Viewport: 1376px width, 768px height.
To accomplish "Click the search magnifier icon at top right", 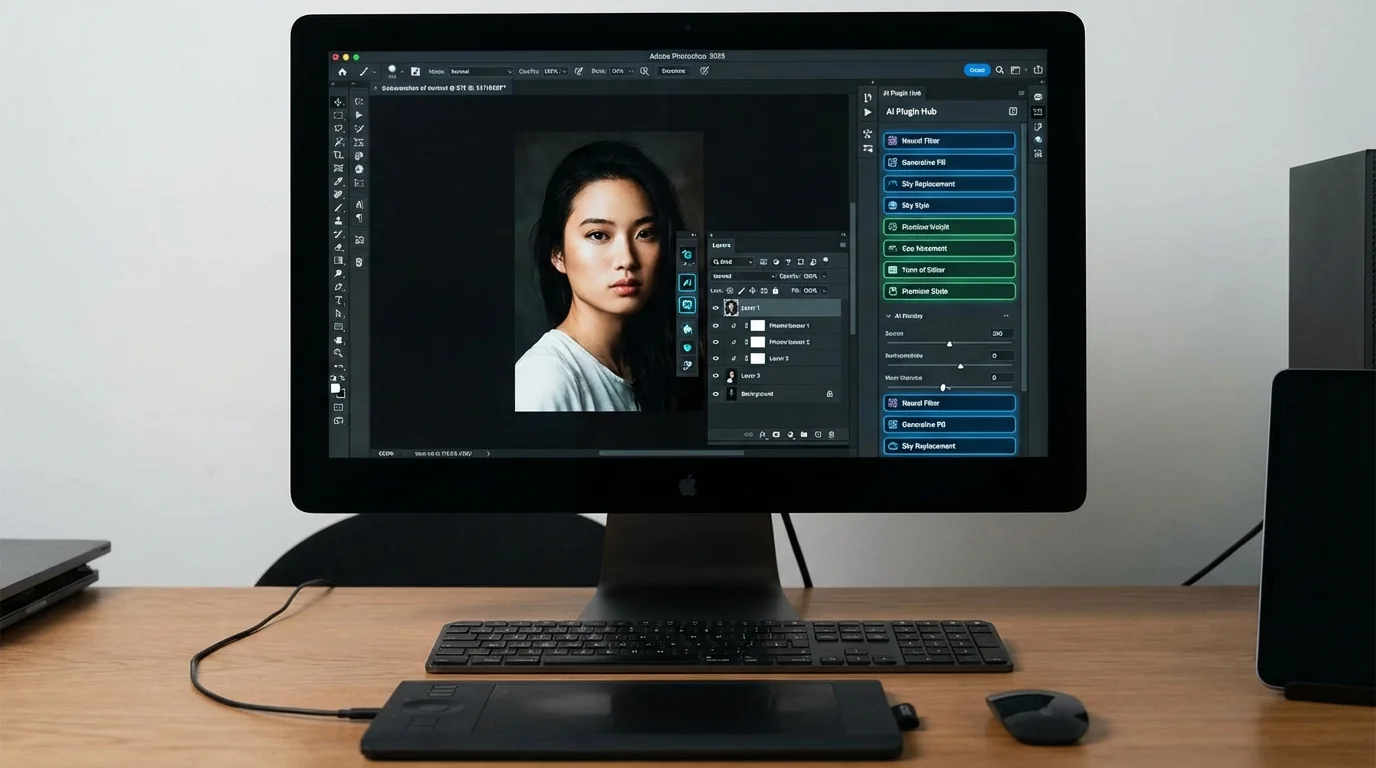I will pyautogui.click(x=999, y=70).
